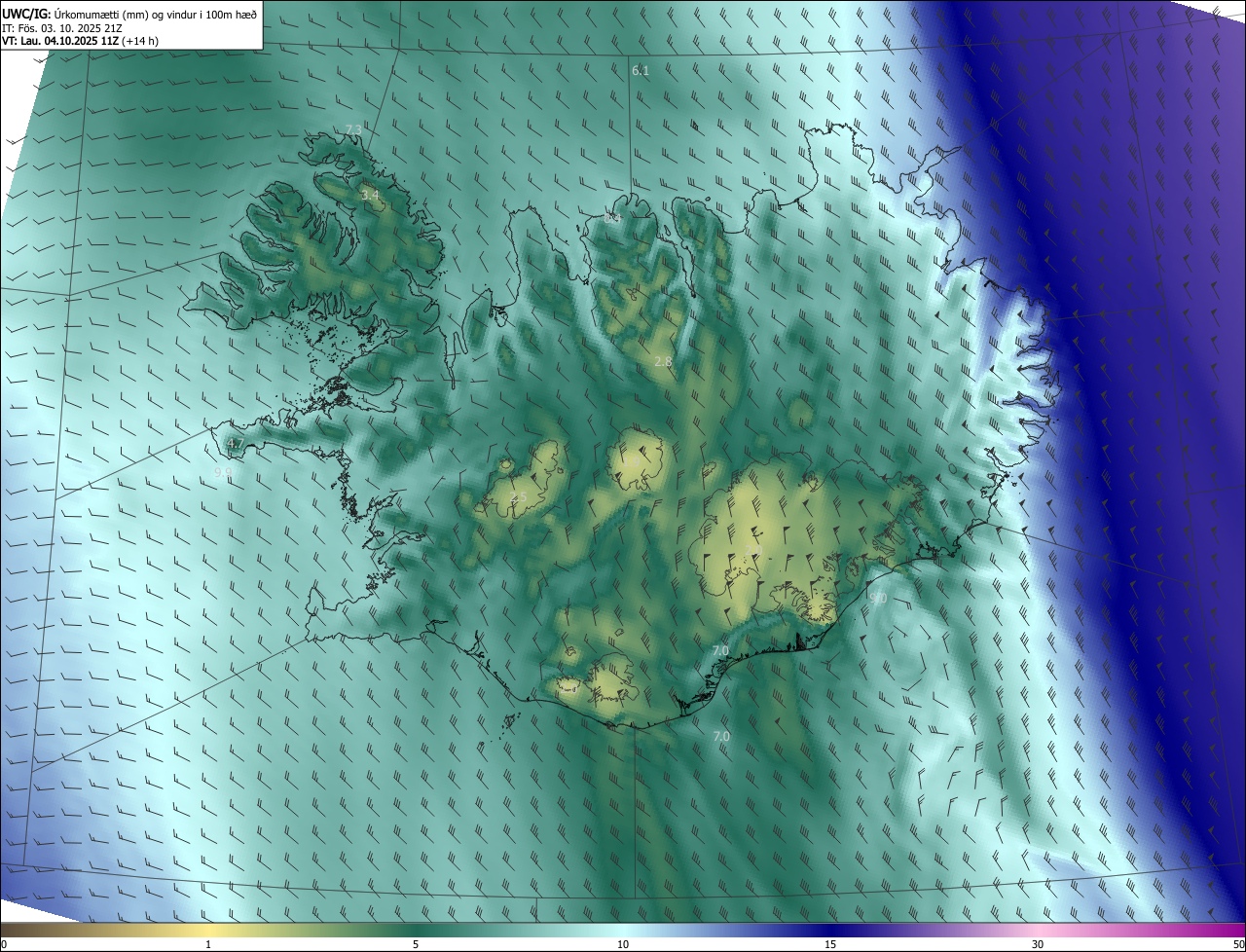Click the 2.8 value in north Iceland
Screen dimensions: 1246x952
(x=663, y=362)
